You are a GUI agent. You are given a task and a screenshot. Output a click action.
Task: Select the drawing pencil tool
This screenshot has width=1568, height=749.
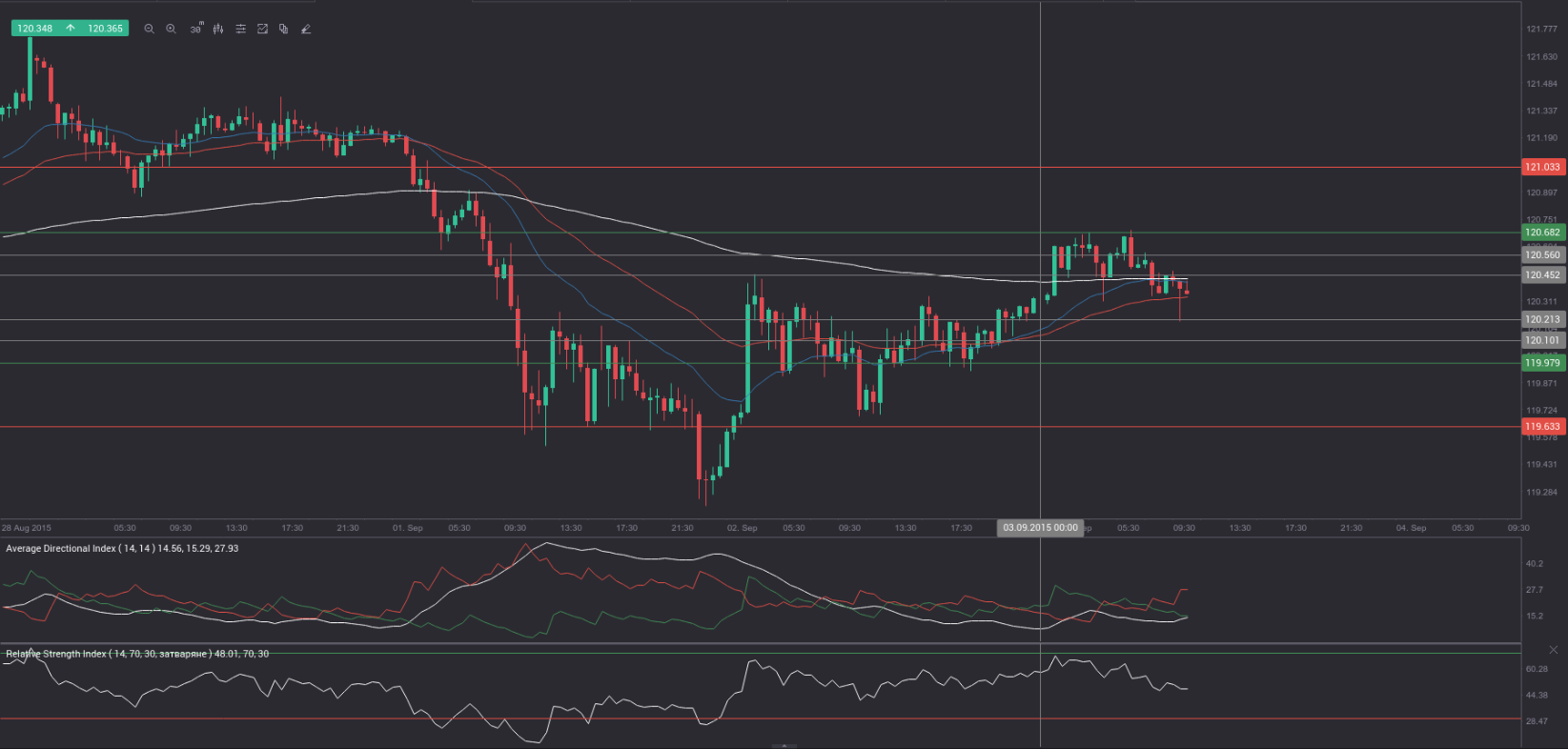pos(306,29)
